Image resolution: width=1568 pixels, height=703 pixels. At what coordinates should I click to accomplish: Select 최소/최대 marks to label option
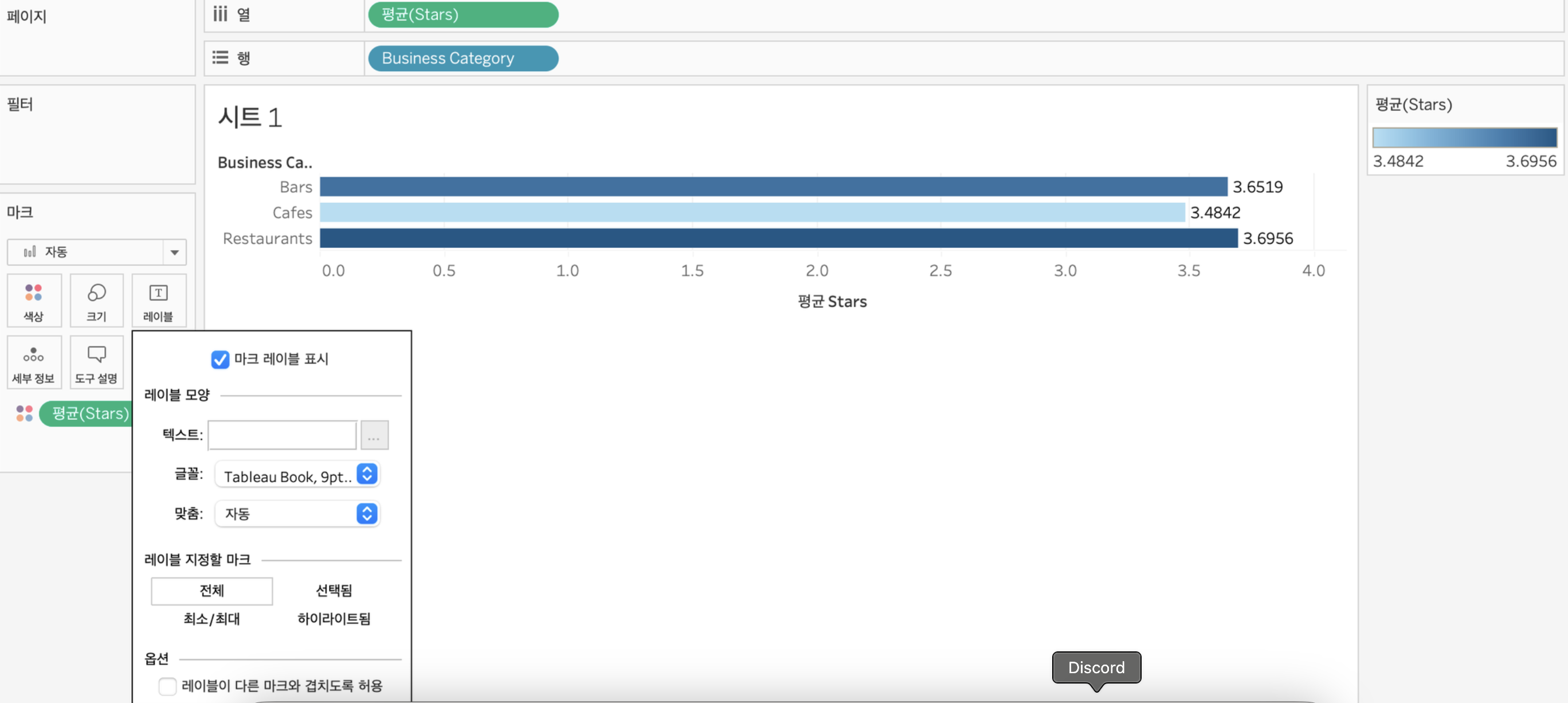(x=212, y=619)
